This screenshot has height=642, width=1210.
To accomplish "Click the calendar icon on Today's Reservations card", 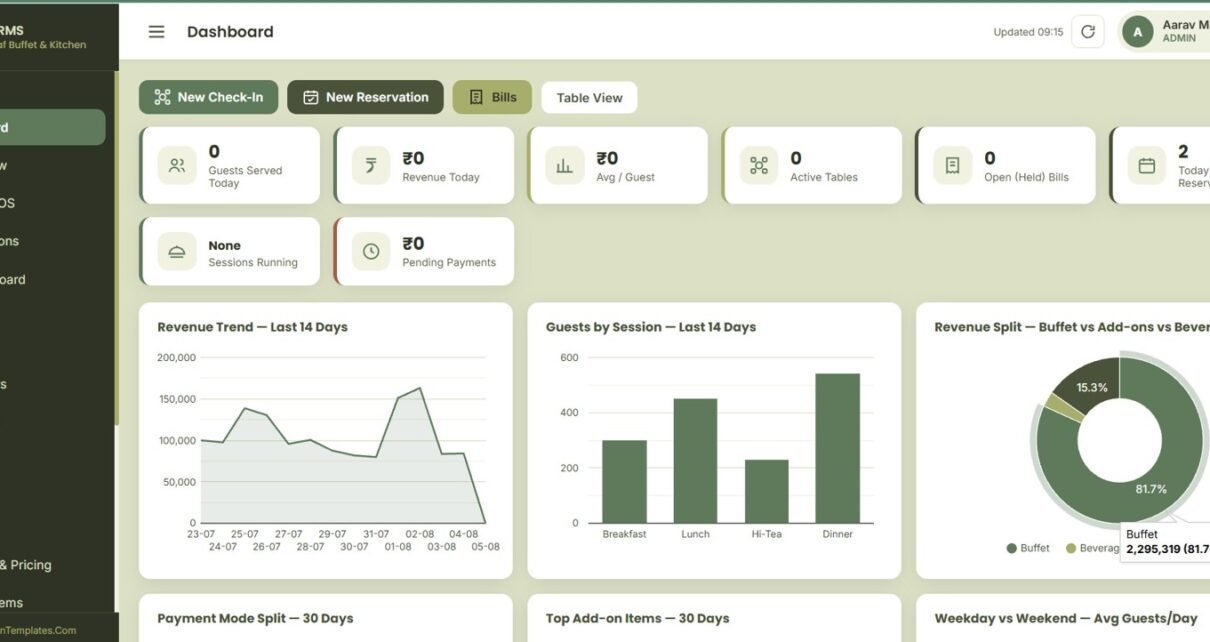I will pyautogui.click(x=1147, y=166).
